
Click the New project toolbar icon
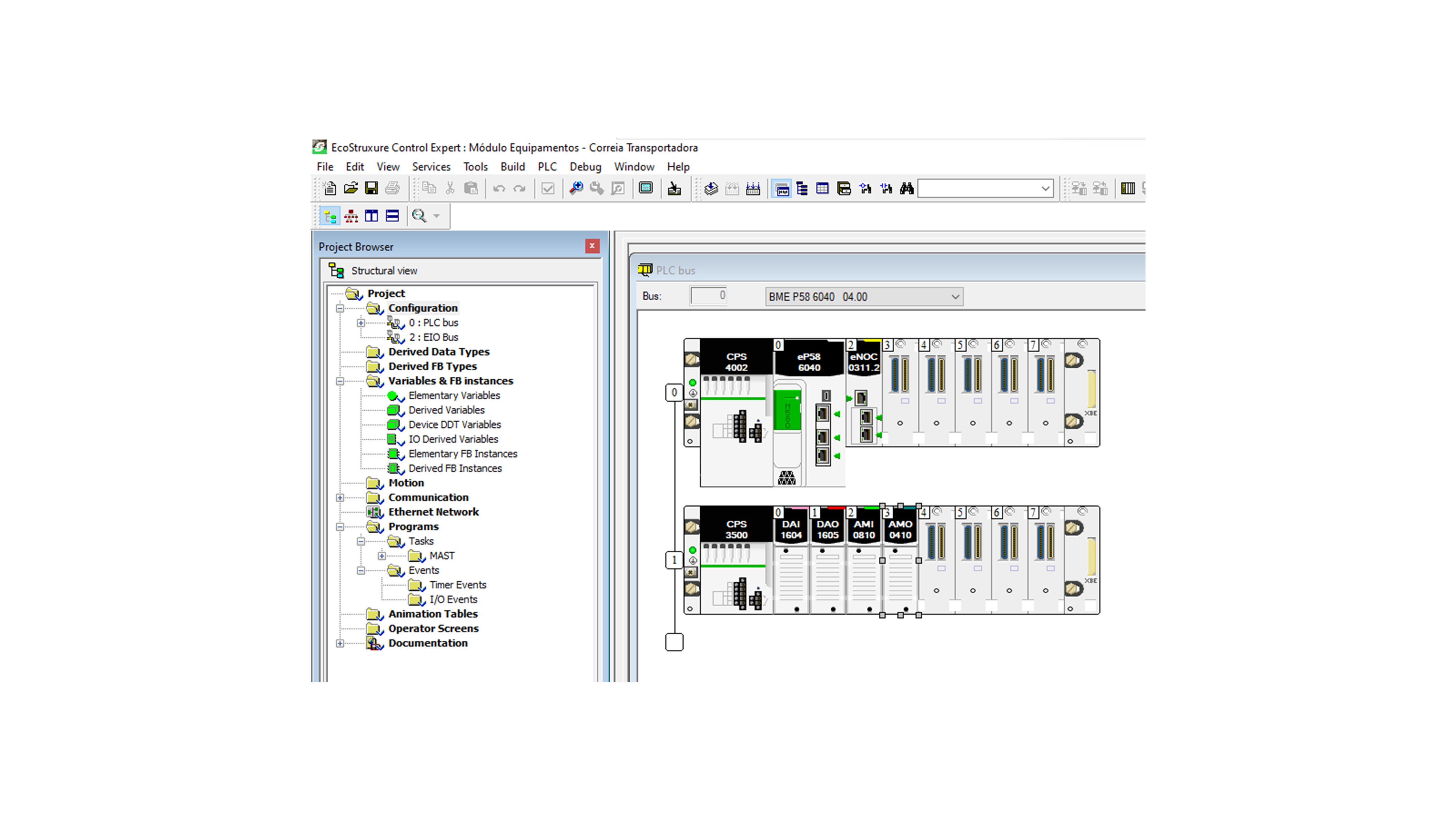coord(330,188)
